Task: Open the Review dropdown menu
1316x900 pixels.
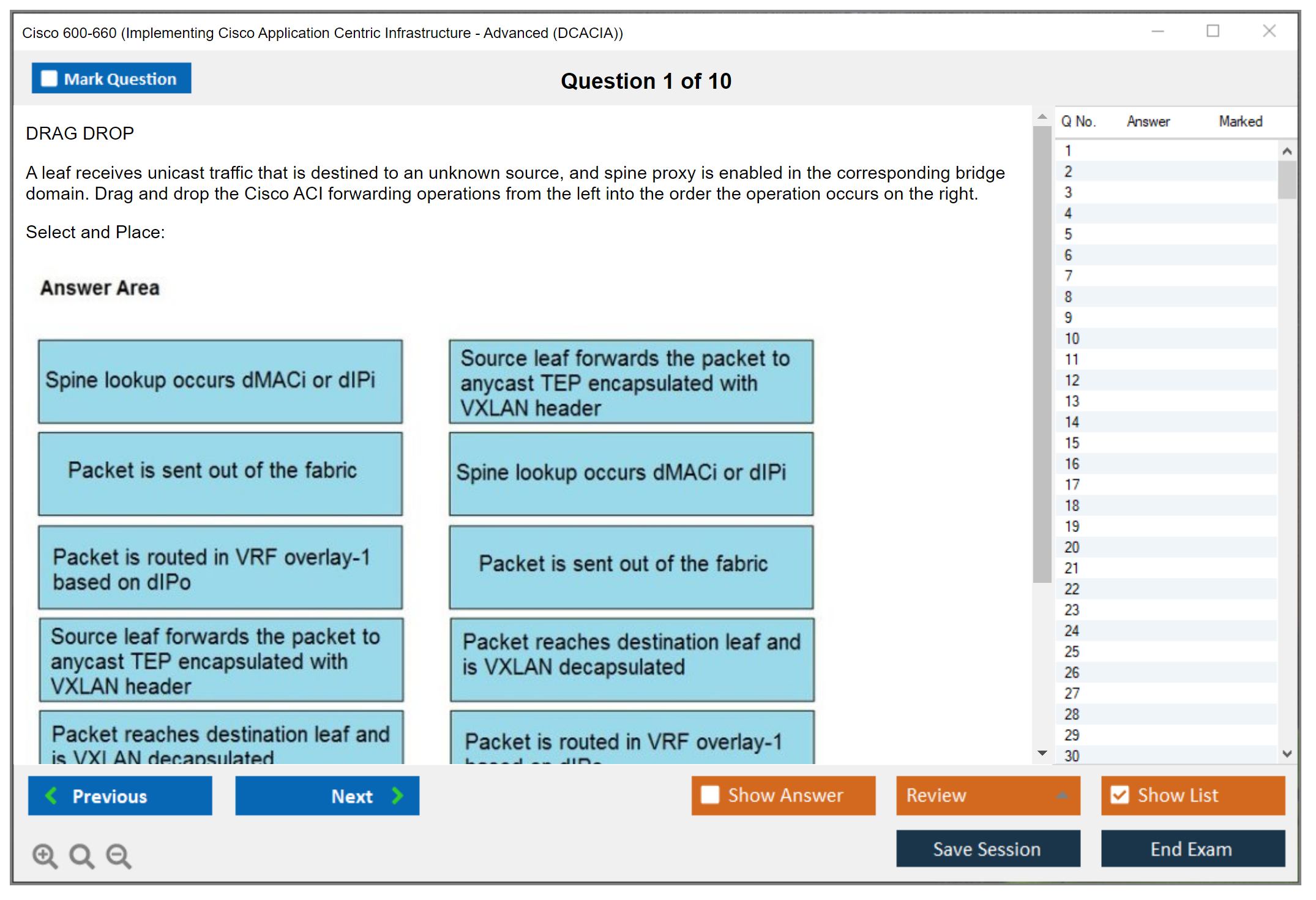Action: coord(988,795)
